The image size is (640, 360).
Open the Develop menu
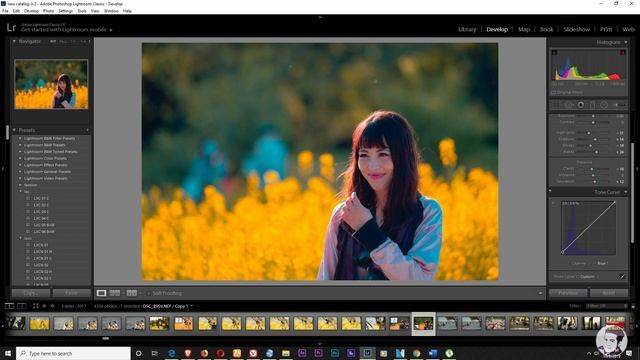click(x=31, y=11)
